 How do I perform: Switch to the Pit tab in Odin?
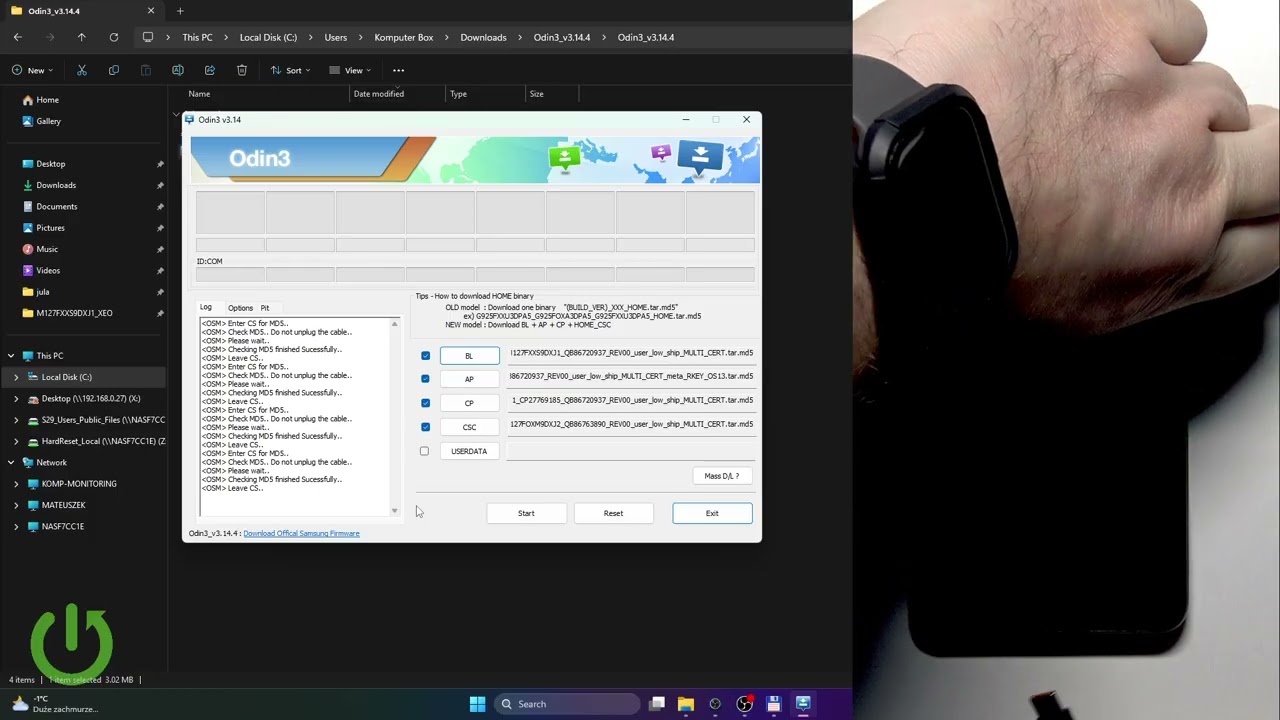265,308
